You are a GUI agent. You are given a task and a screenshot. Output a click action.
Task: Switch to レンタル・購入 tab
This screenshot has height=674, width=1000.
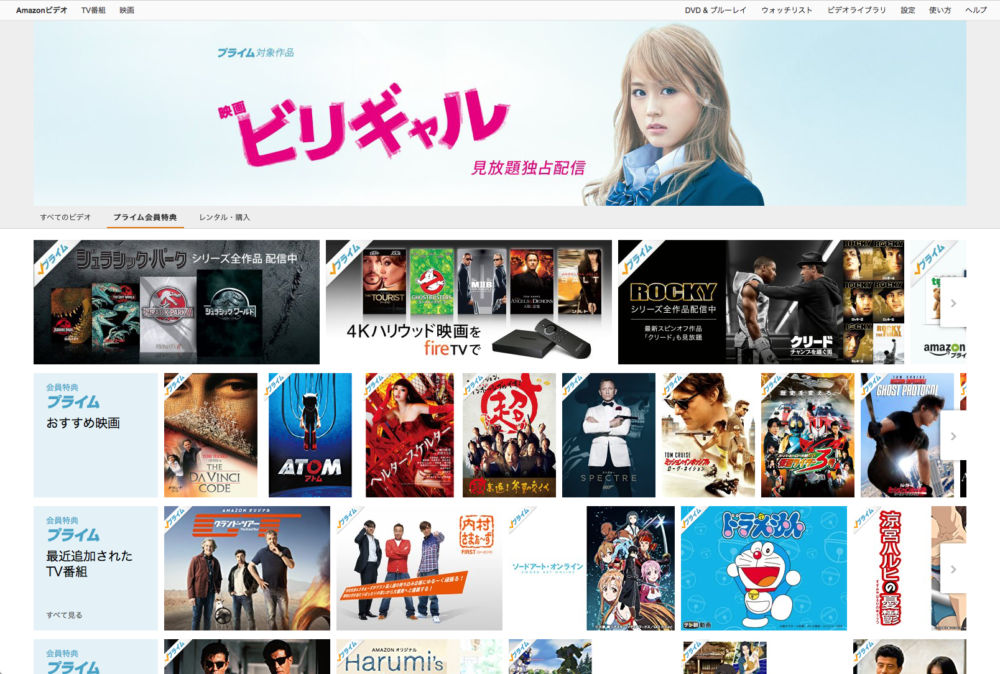[224, 217]
